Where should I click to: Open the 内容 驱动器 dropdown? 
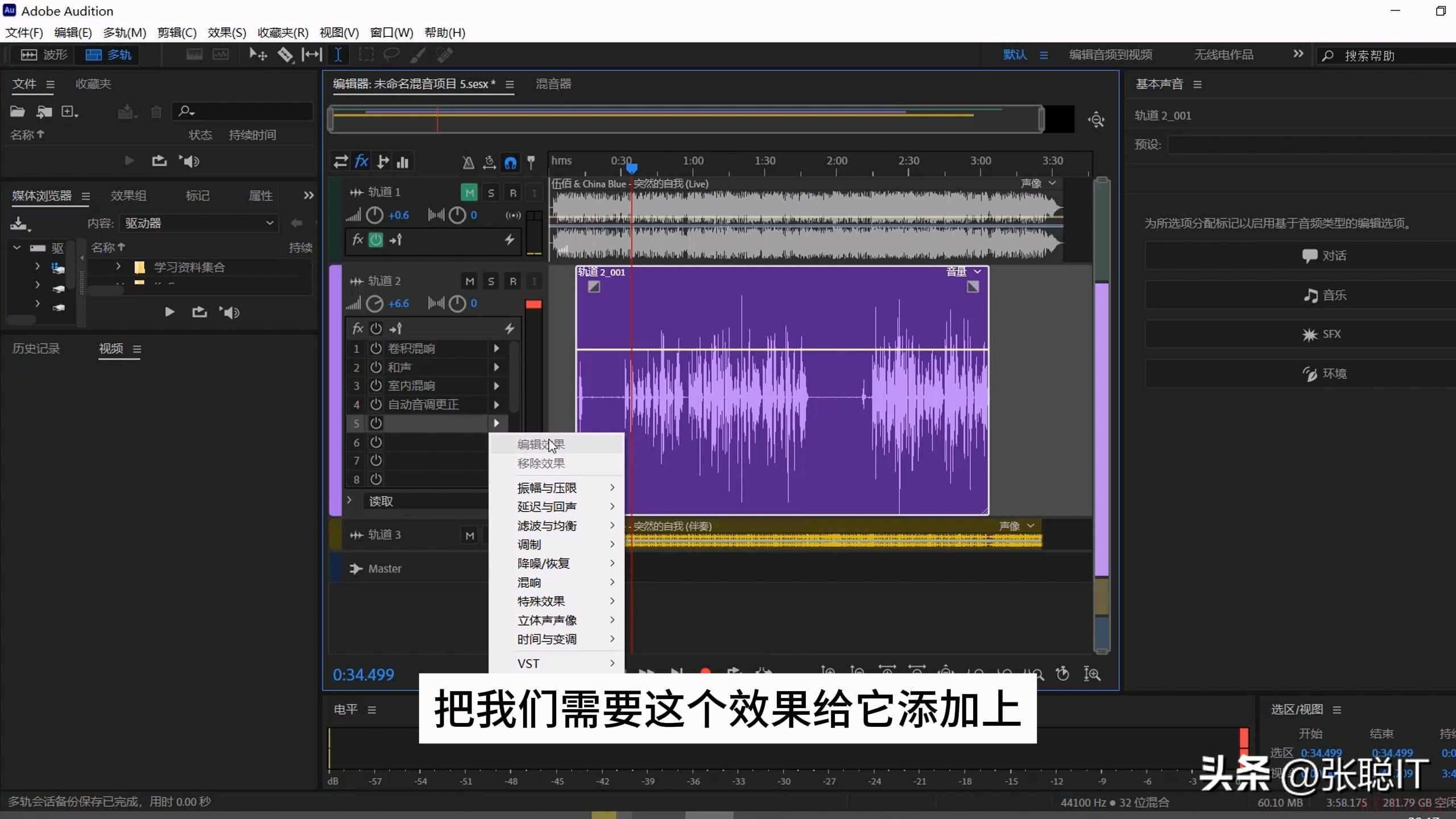[199, 223]
